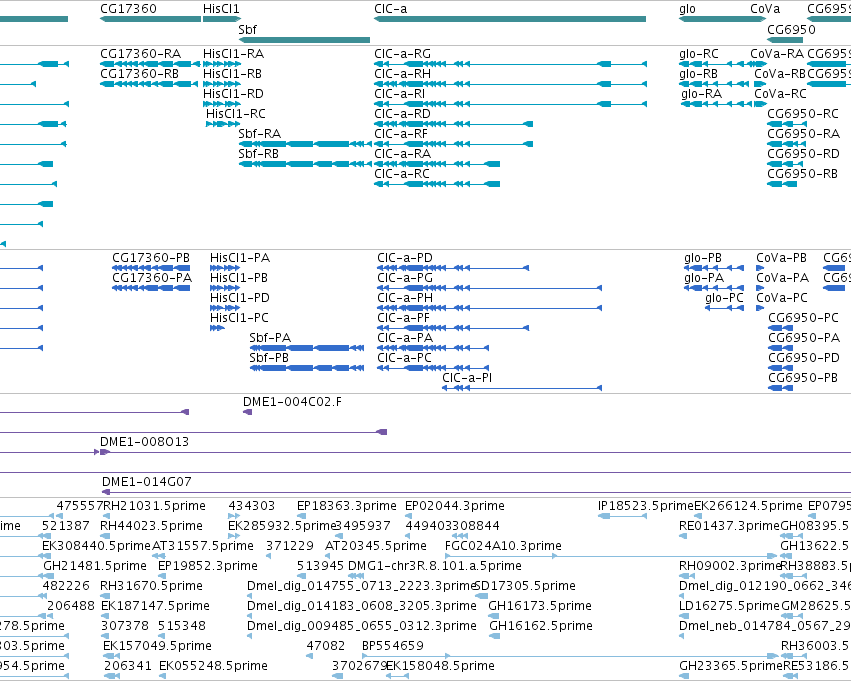The height and width of the screenshot is (681, 851).
Task: Click the CG17360 gene-level label
Action: [x=128, y=9]
